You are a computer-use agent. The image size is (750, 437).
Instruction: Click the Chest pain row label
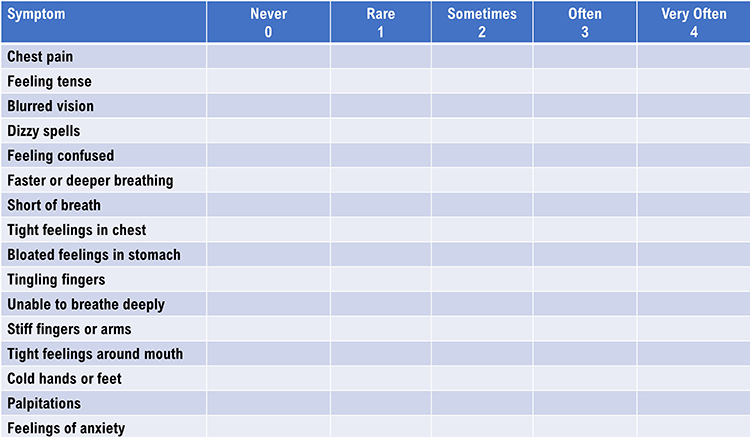[40, 56]
